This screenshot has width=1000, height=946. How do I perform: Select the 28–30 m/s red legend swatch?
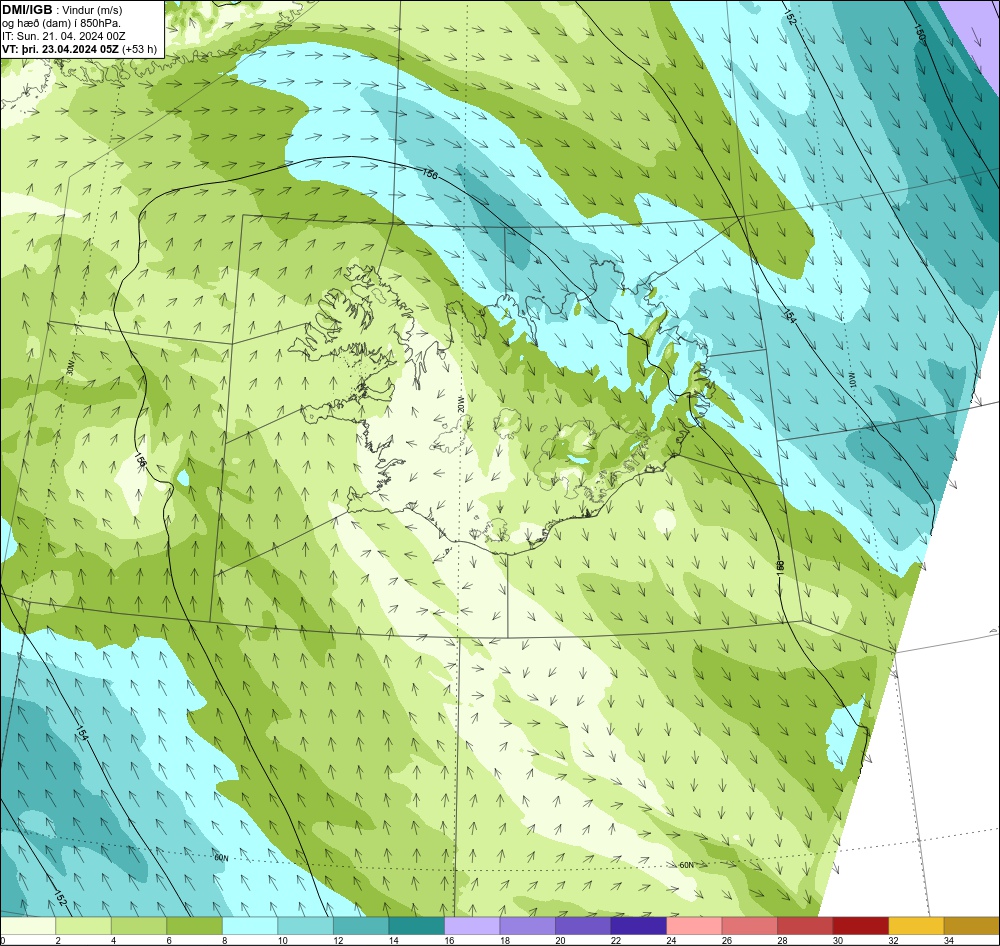click(805, 925)
